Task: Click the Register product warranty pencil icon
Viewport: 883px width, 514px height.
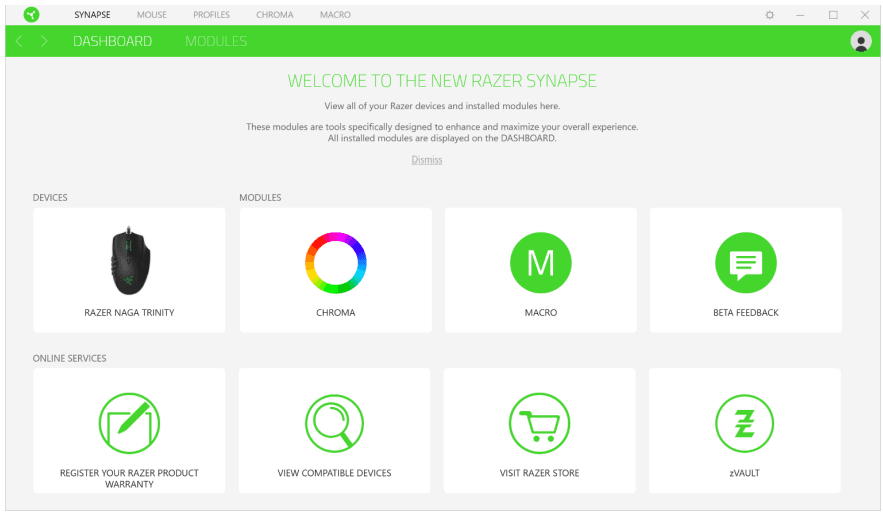Action: tap(129, 423)
